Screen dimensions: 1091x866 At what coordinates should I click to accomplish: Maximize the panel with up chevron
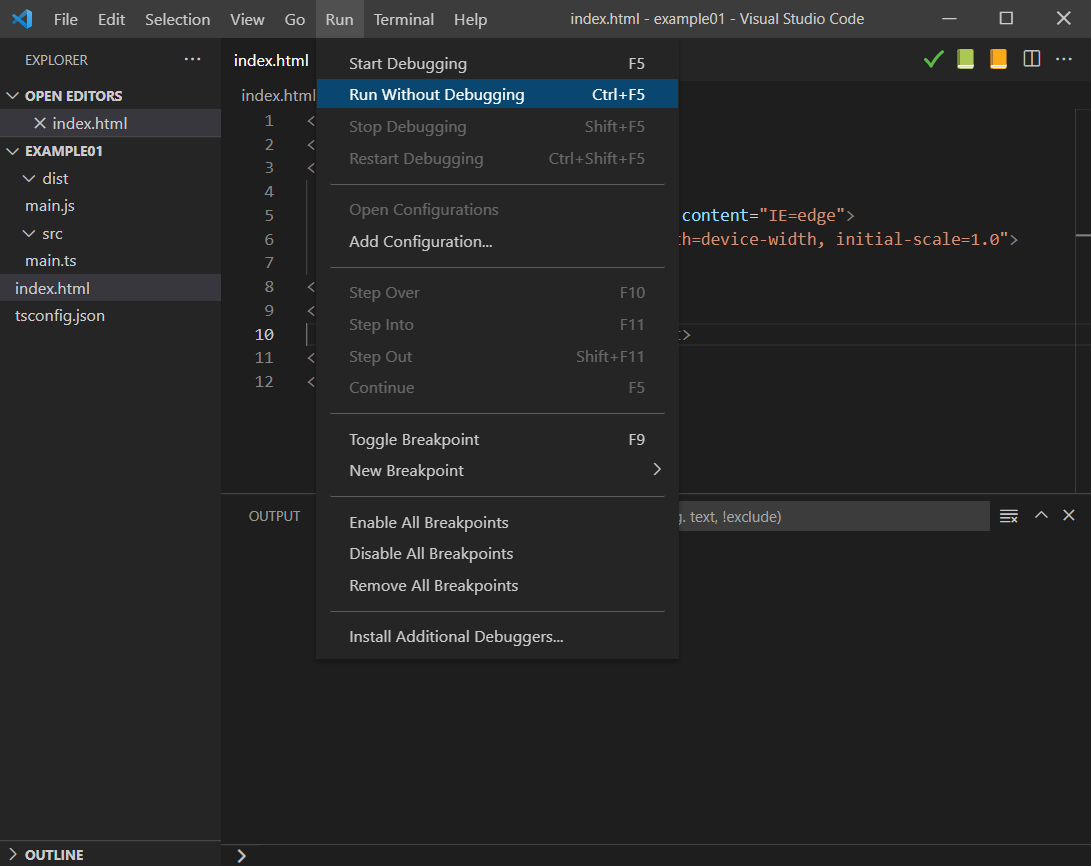click(x=1041, y=515)
